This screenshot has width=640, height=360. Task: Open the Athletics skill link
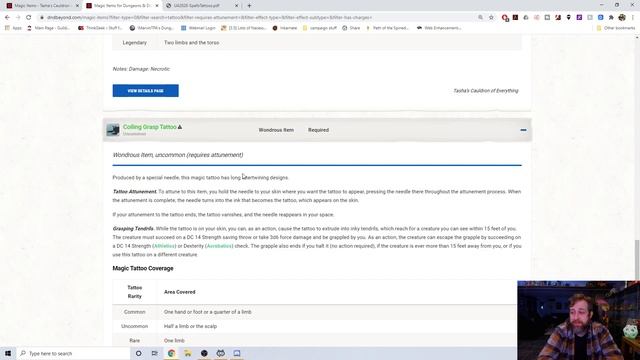click(164, 246)
